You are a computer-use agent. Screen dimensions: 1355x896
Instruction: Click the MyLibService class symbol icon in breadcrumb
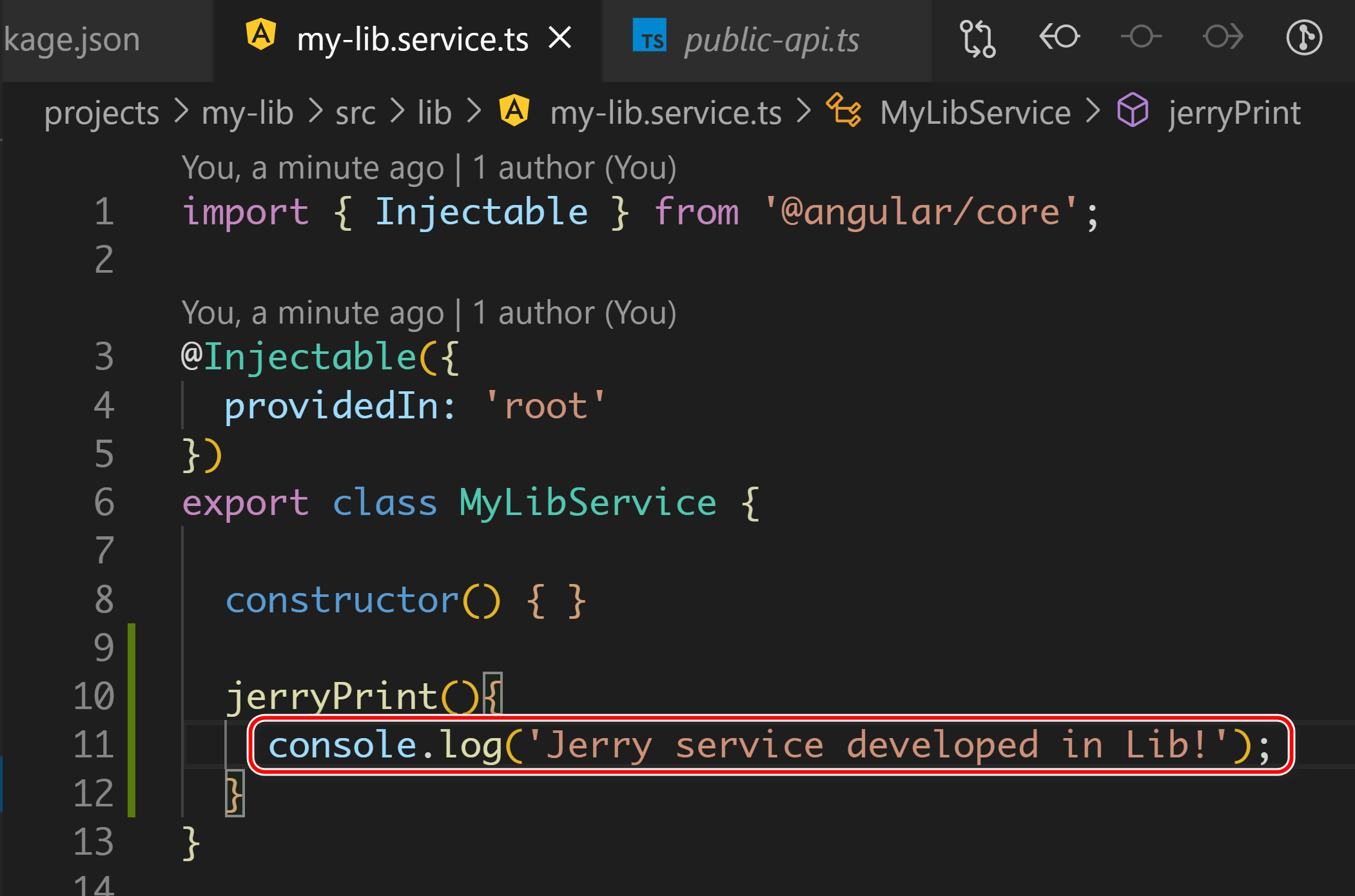point(843,111)
